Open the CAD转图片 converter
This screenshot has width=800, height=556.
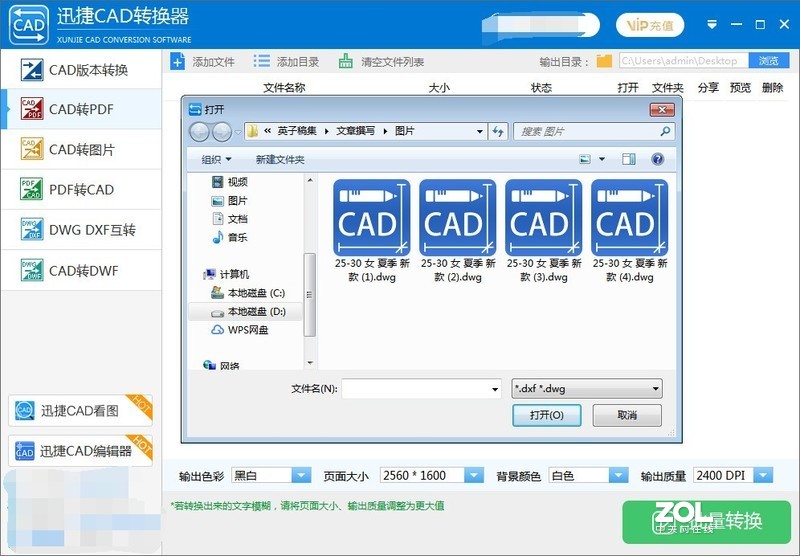coord(82,149)
